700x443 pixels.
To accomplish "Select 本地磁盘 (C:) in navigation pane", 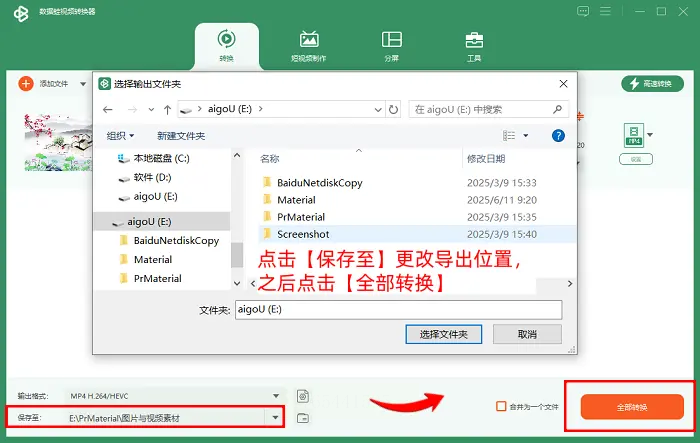I will (154, 158).
